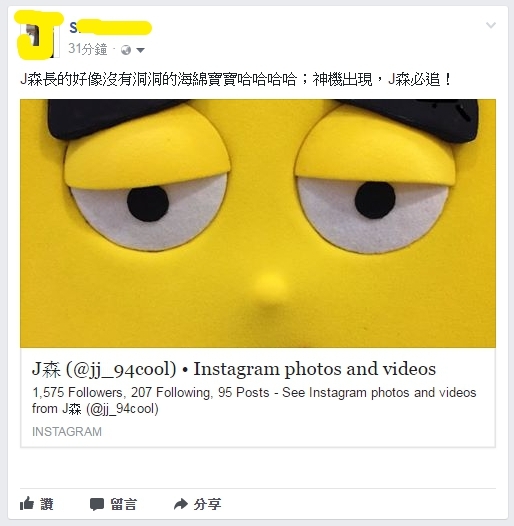The width and height of the screenshot is (514, 526).
Task: Open the privacy audience dropdown arrow
Action: (x=141, y=50)
